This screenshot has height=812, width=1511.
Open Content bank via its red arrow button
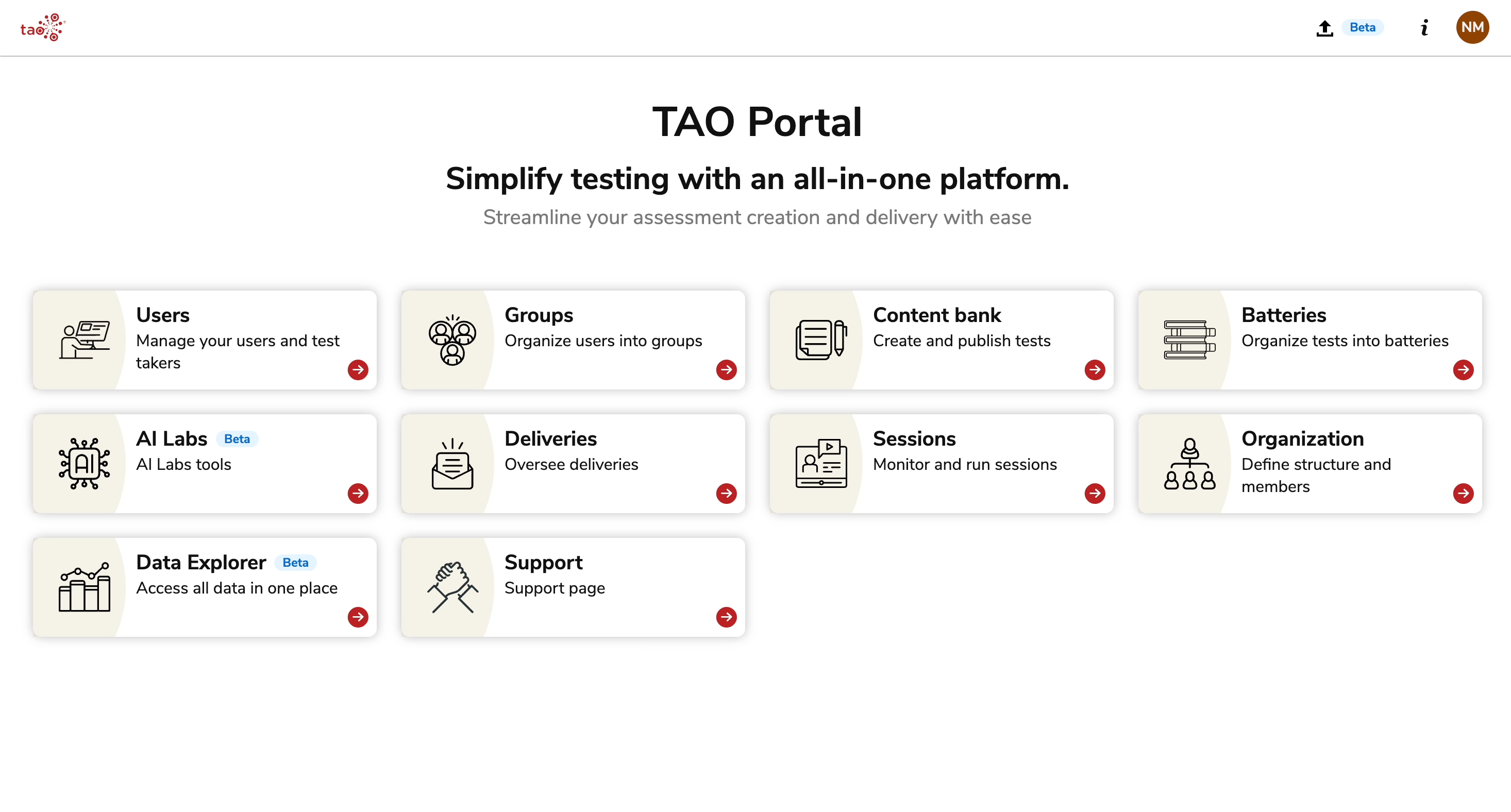[x=1095, y=370]
